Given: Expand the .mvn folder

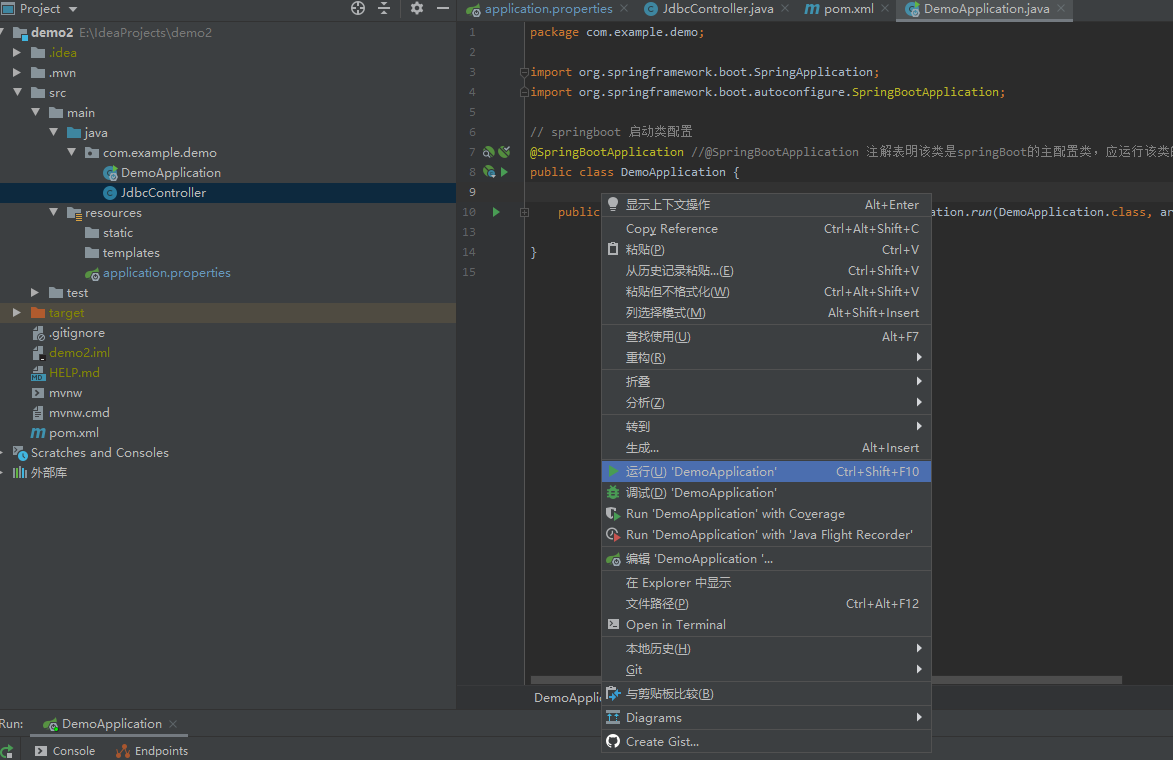Looking at the screenshot, I should click(16, 73).
